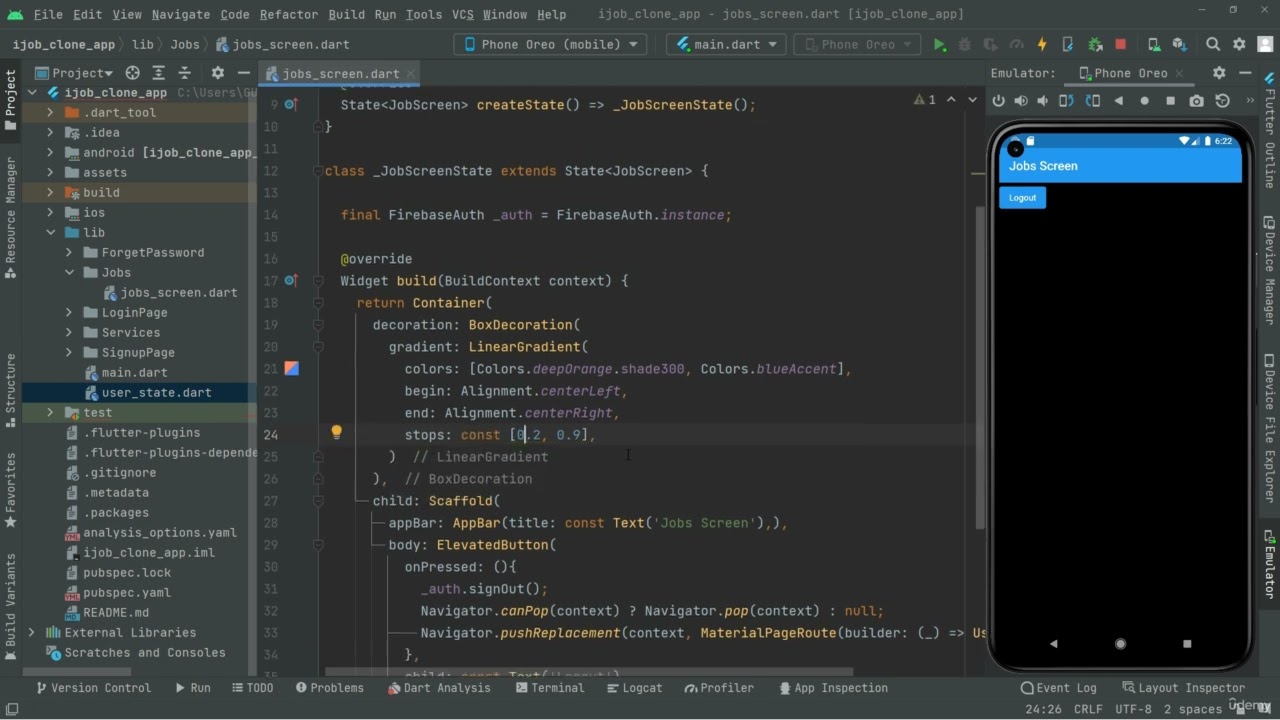Open Search Everywhere magnifier icon
This screenshot has width=1280, height=720.
coord(1213,44)
